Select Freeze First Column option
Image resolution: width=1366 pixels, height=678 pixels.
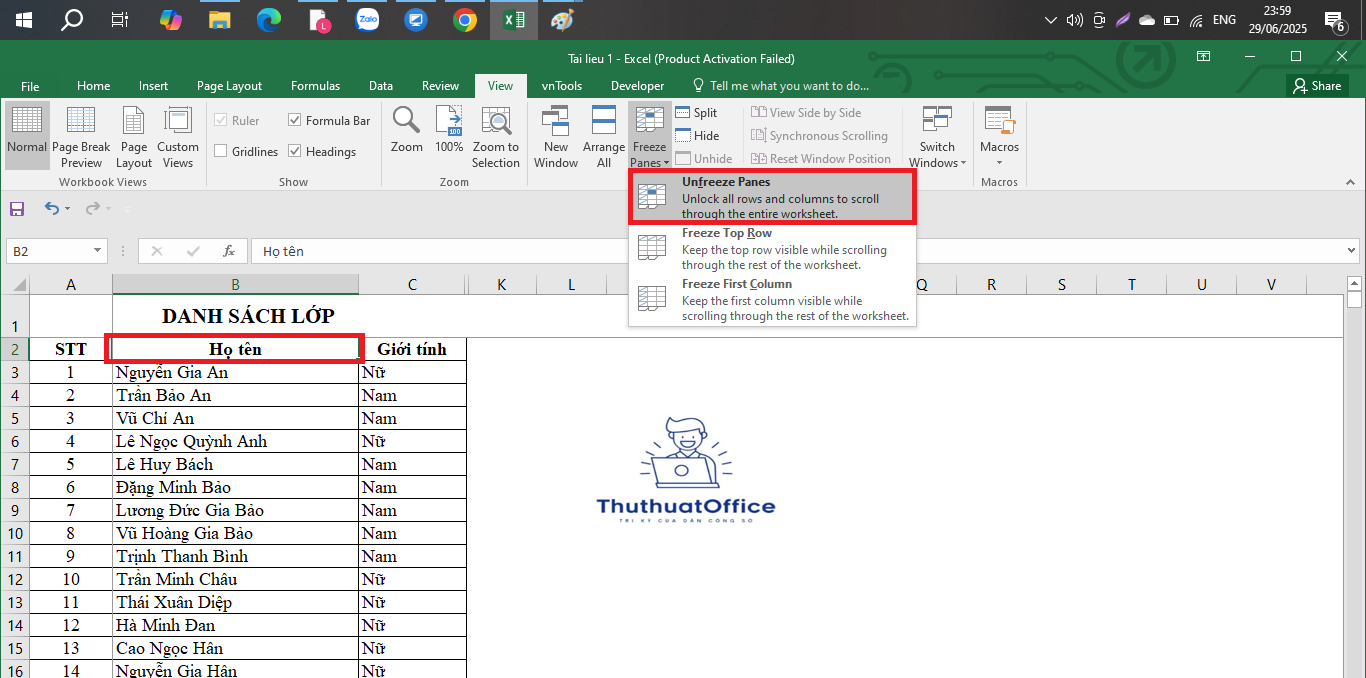click(772, 300)
